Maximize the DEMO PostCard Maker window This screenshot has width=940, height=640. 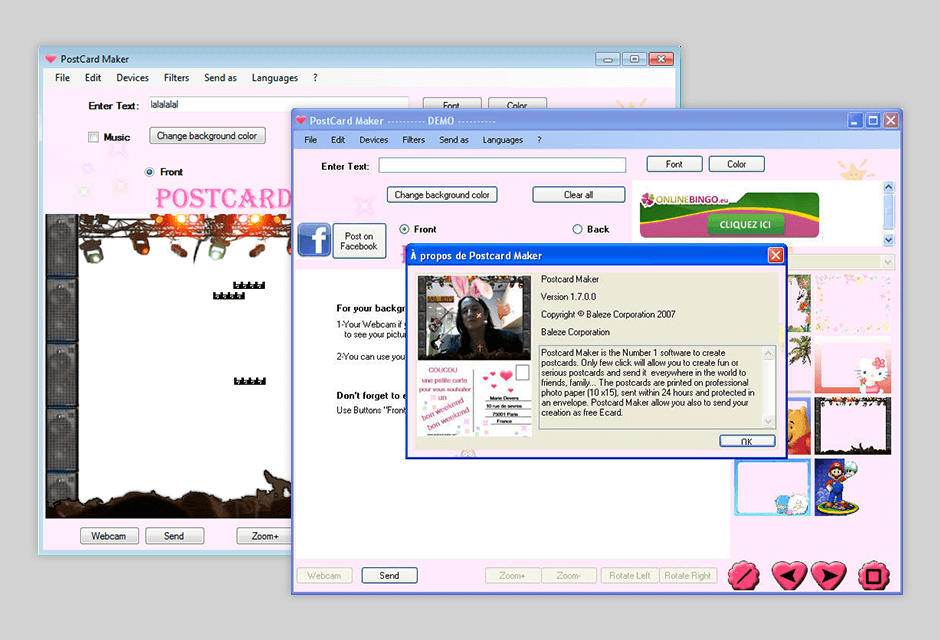873,120
